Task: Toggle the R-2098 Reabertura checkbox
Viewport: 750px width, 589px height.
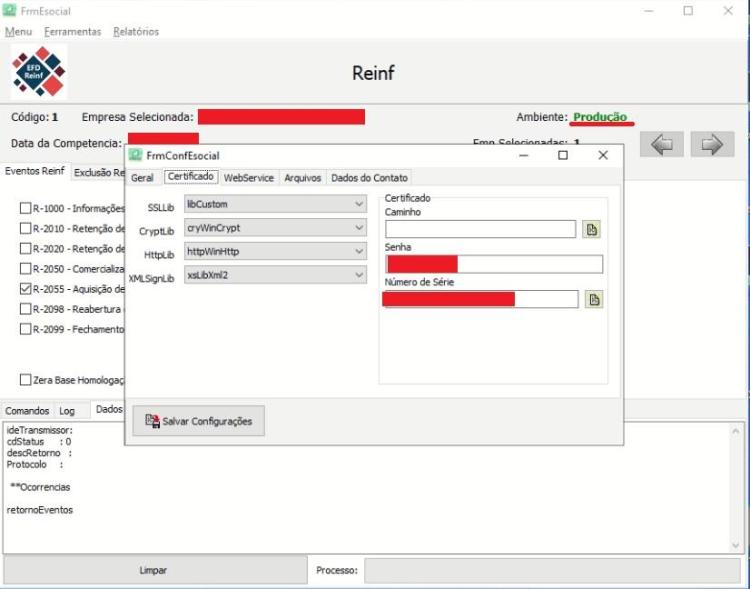Action: (x=25, y=309)
